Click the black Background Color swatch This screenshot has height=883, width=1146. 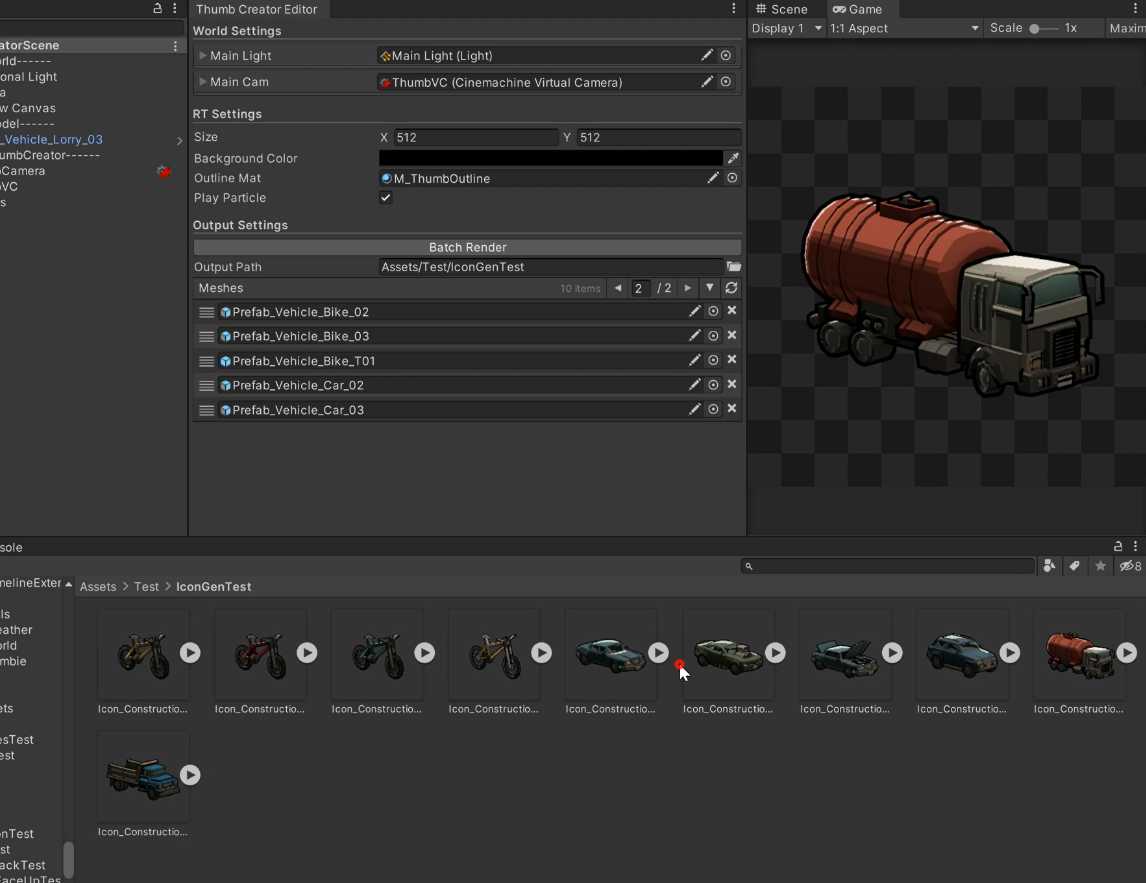550,158
